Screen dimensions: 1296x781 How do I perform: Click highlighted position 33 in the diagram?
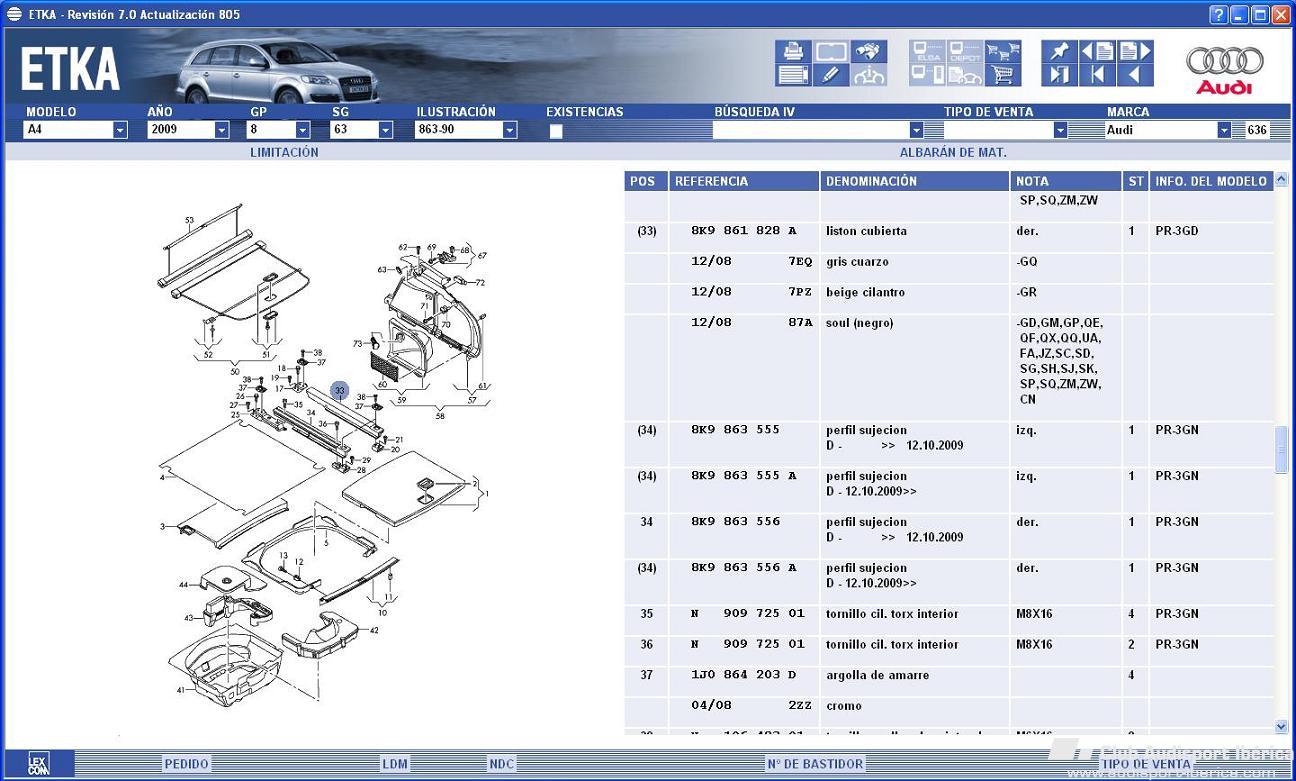click(x=340, y=390)
